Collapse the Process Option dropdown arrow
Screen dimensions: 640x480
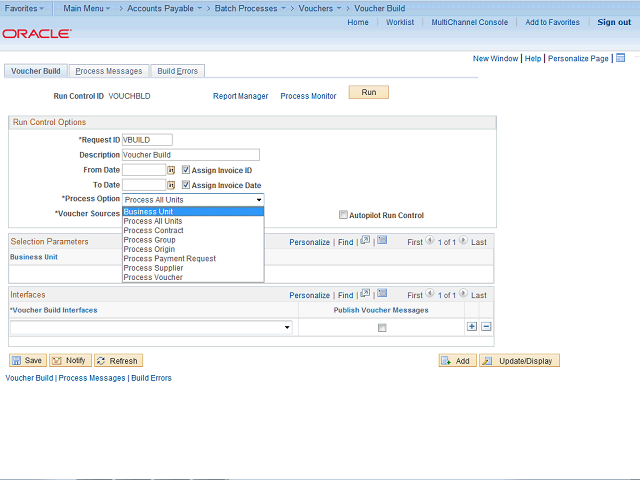[x=259, y=200]
